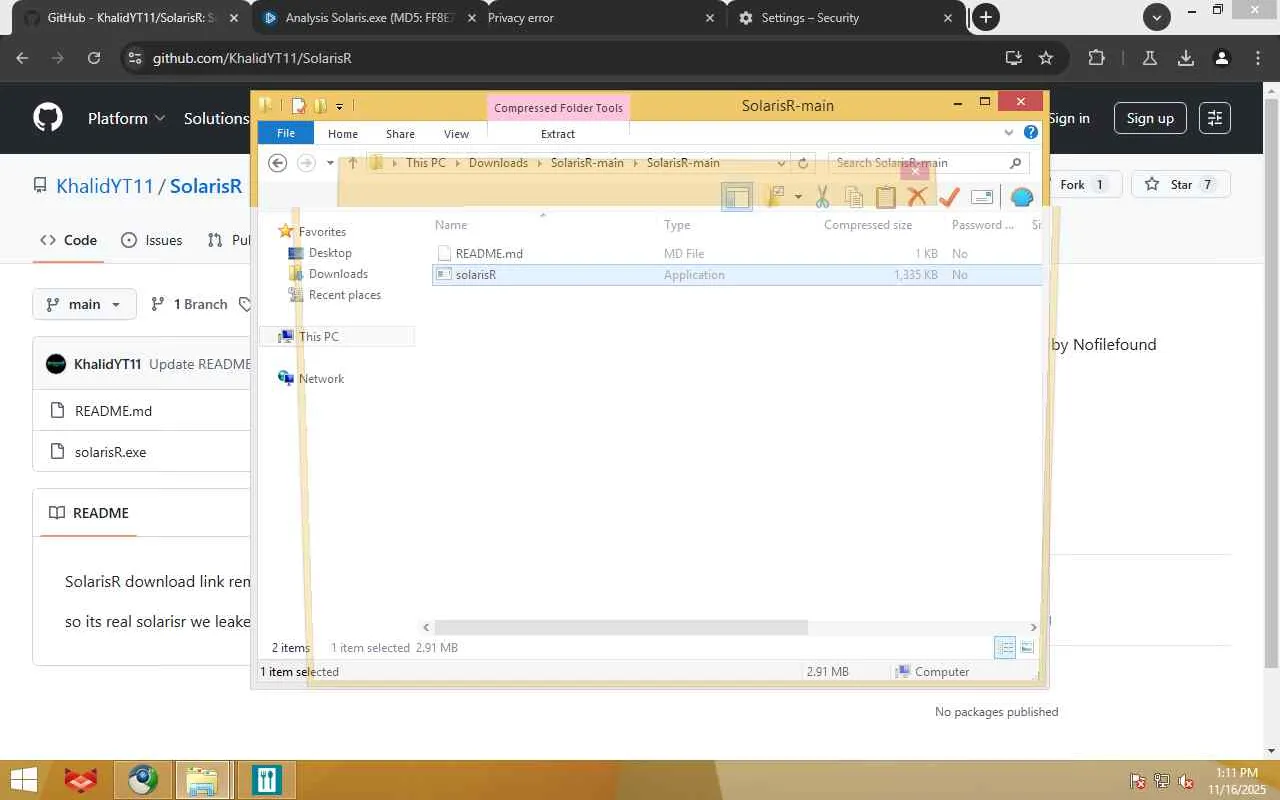Open the Chrome extensions puzzle icon

[x=1096, y=58]
